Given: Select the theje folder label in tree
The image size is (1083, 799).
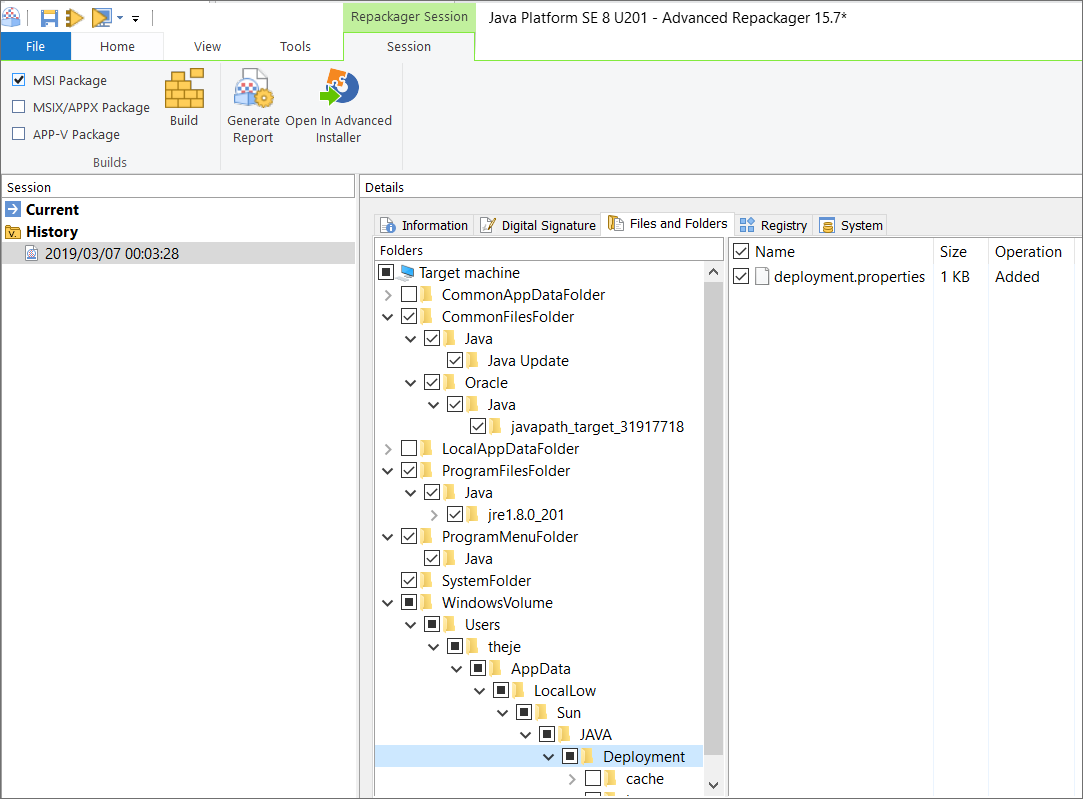Looking at the screenshot, I should (504, 647).
